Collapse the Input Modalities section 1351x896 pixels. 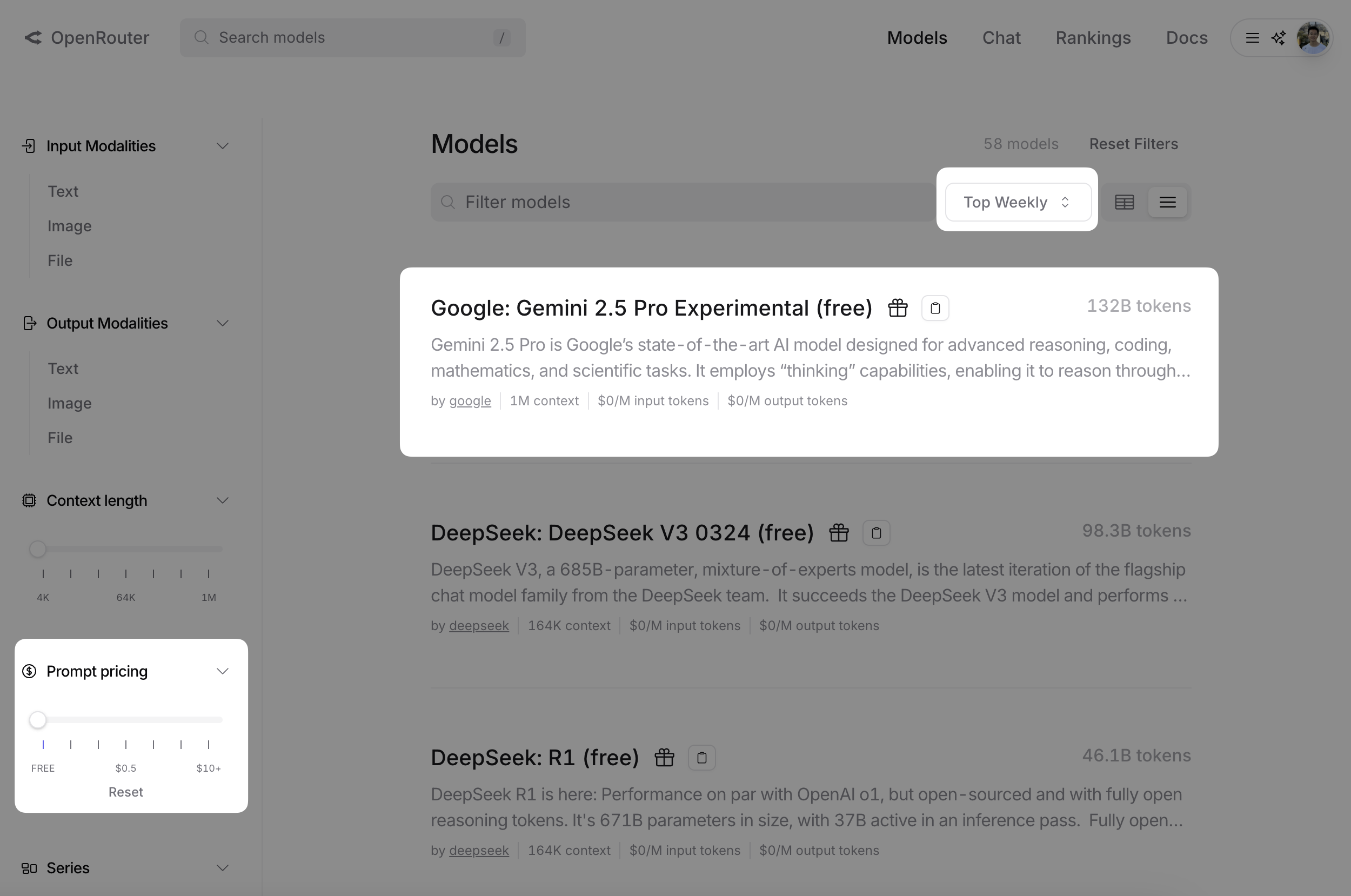click(223, 146)
